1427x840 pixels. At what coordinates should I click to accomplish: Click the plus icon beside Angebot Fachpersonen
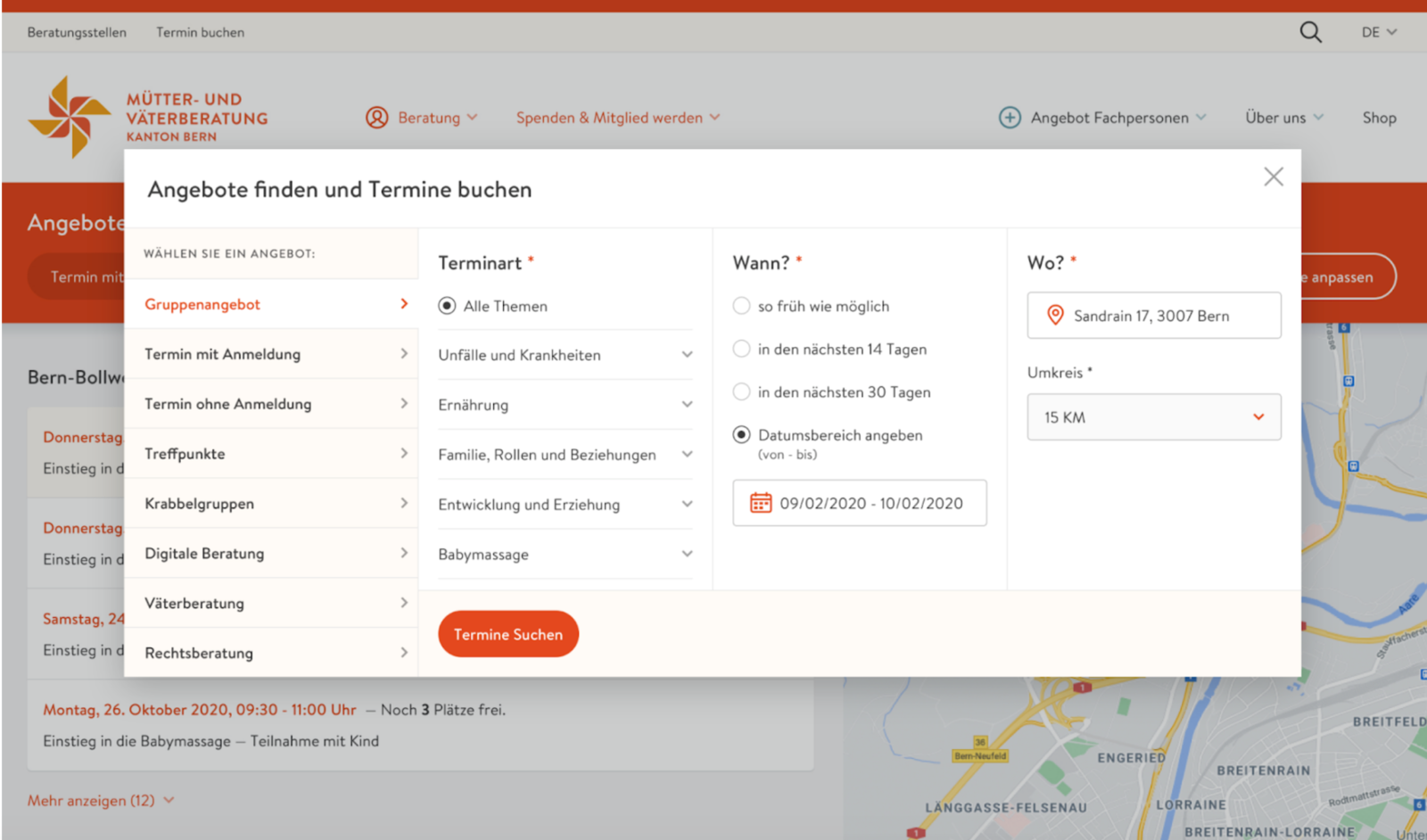(x=1010, y=118)
